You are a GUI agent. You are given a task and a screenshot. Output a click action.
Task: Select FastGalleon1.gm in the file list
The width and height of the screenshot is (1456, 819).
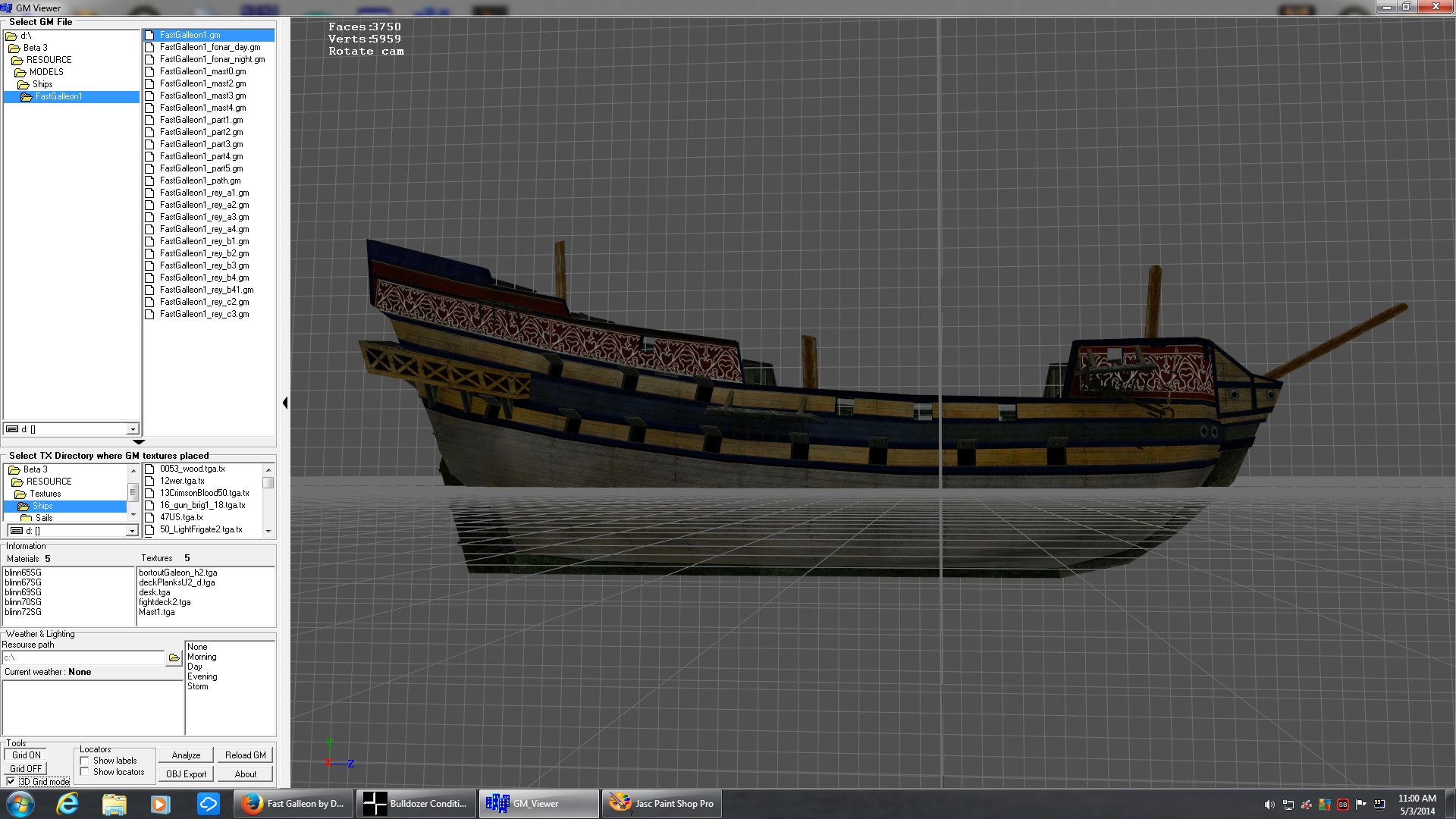tap(209, 35)
